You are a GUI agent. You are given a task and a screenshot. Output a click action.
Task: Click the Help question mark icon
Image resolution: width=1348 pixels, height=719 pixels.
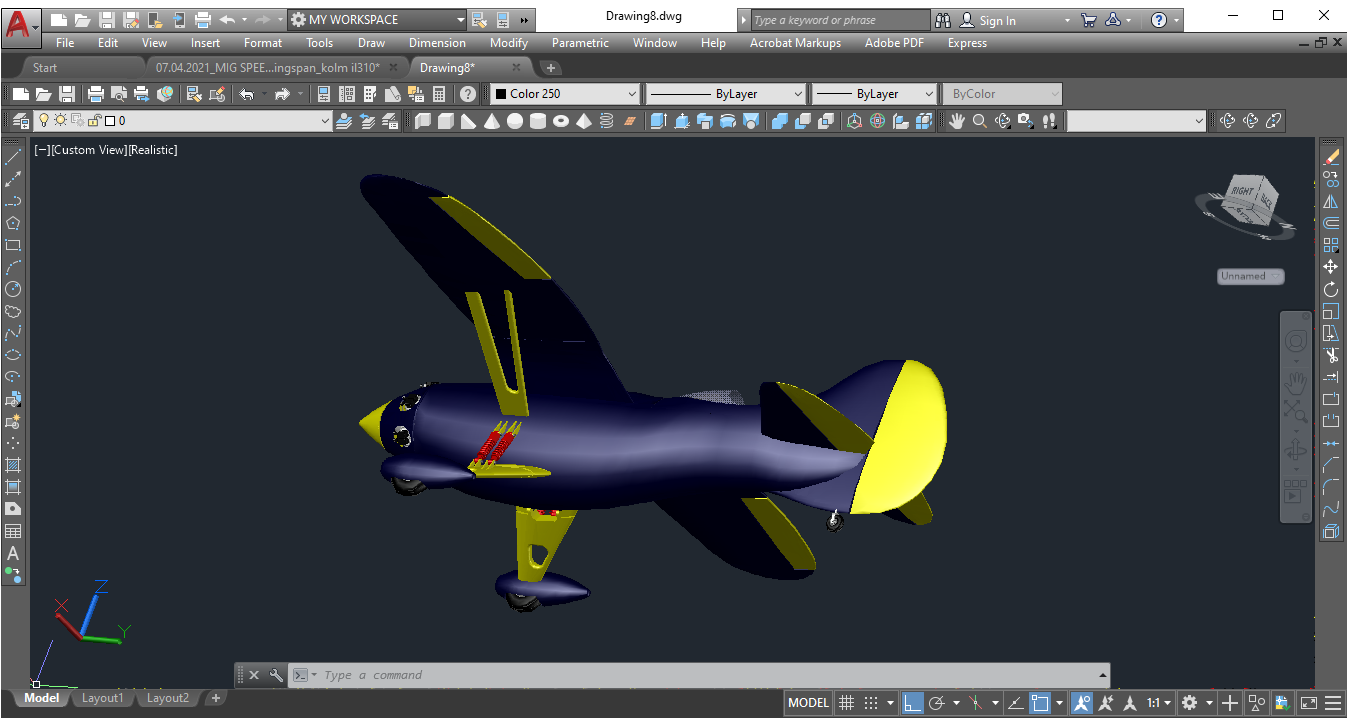coord(467,94)
